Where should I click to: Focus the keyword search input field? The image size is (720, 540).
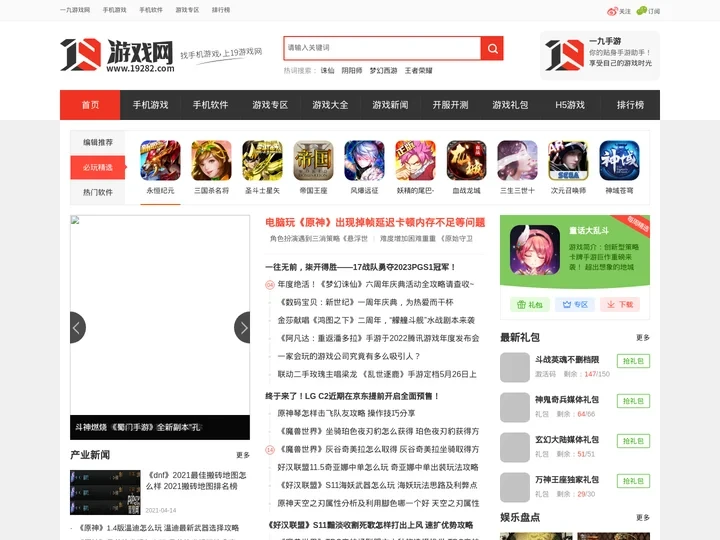pos(382,48)
